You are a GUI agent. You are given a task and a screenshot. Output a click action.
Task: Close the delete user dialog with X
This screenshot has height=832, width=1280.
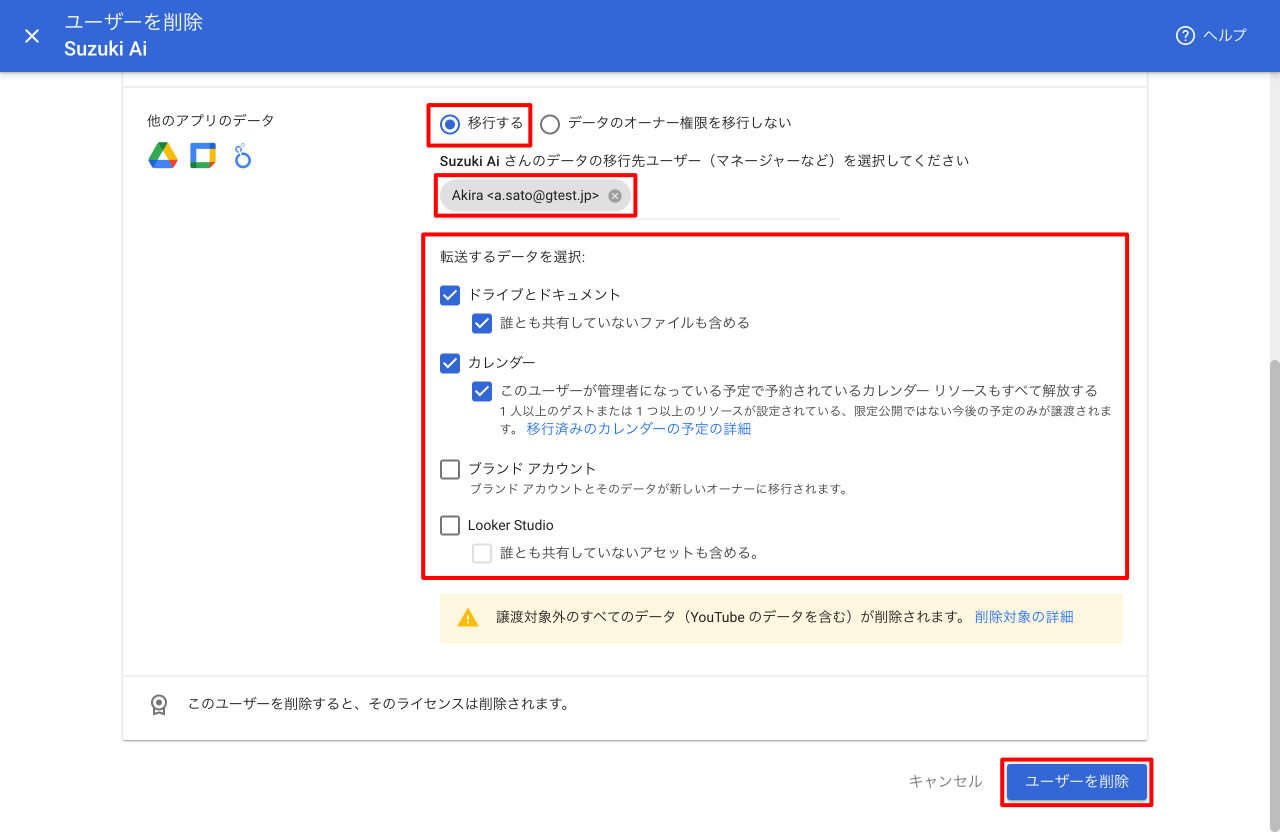click(32, 36)
